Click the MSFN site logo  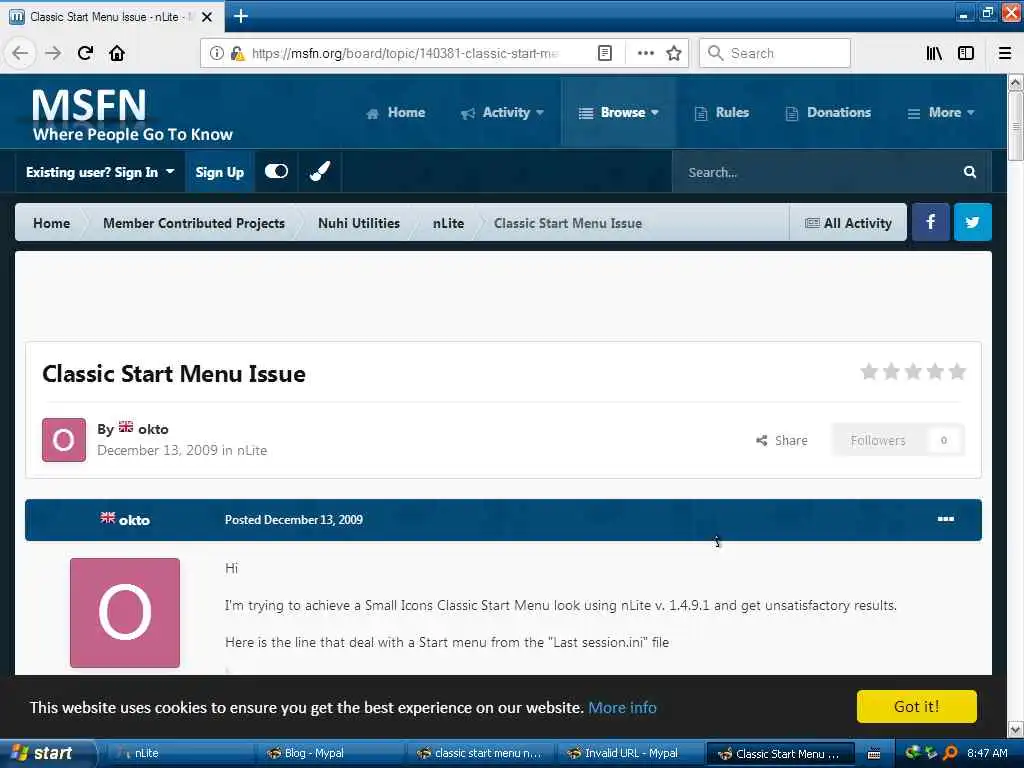[132, 115]
